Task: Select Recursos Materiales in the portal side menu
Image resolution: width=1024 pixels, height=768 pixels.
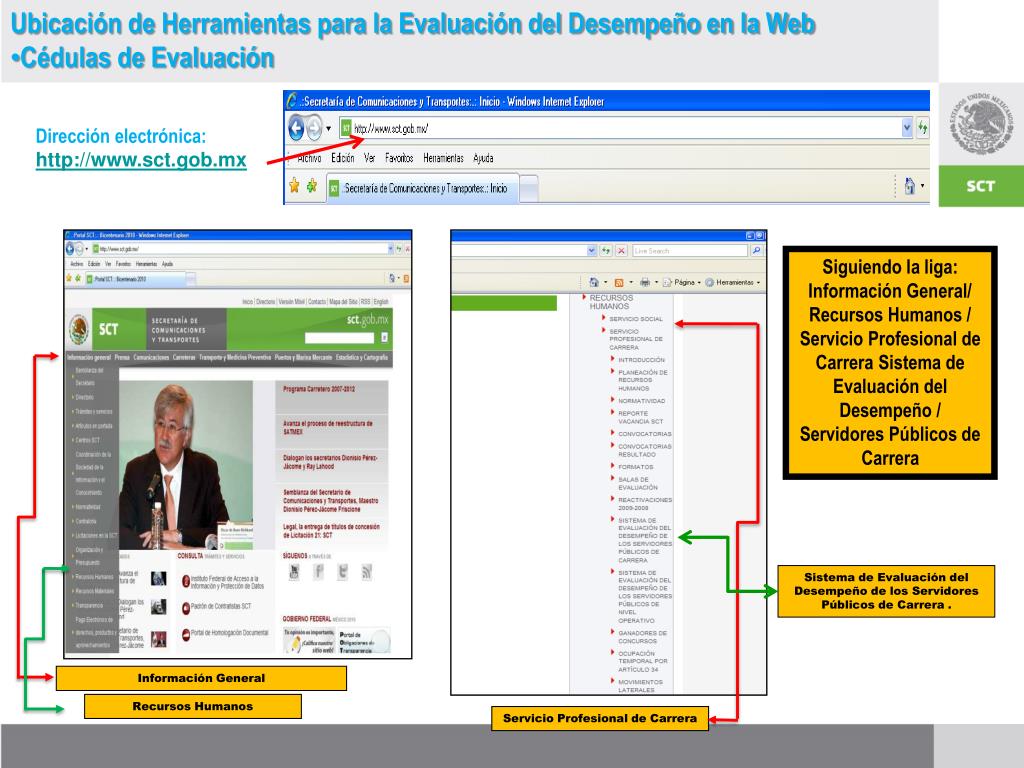Action: pyautogui.click(x=93, y=591)
